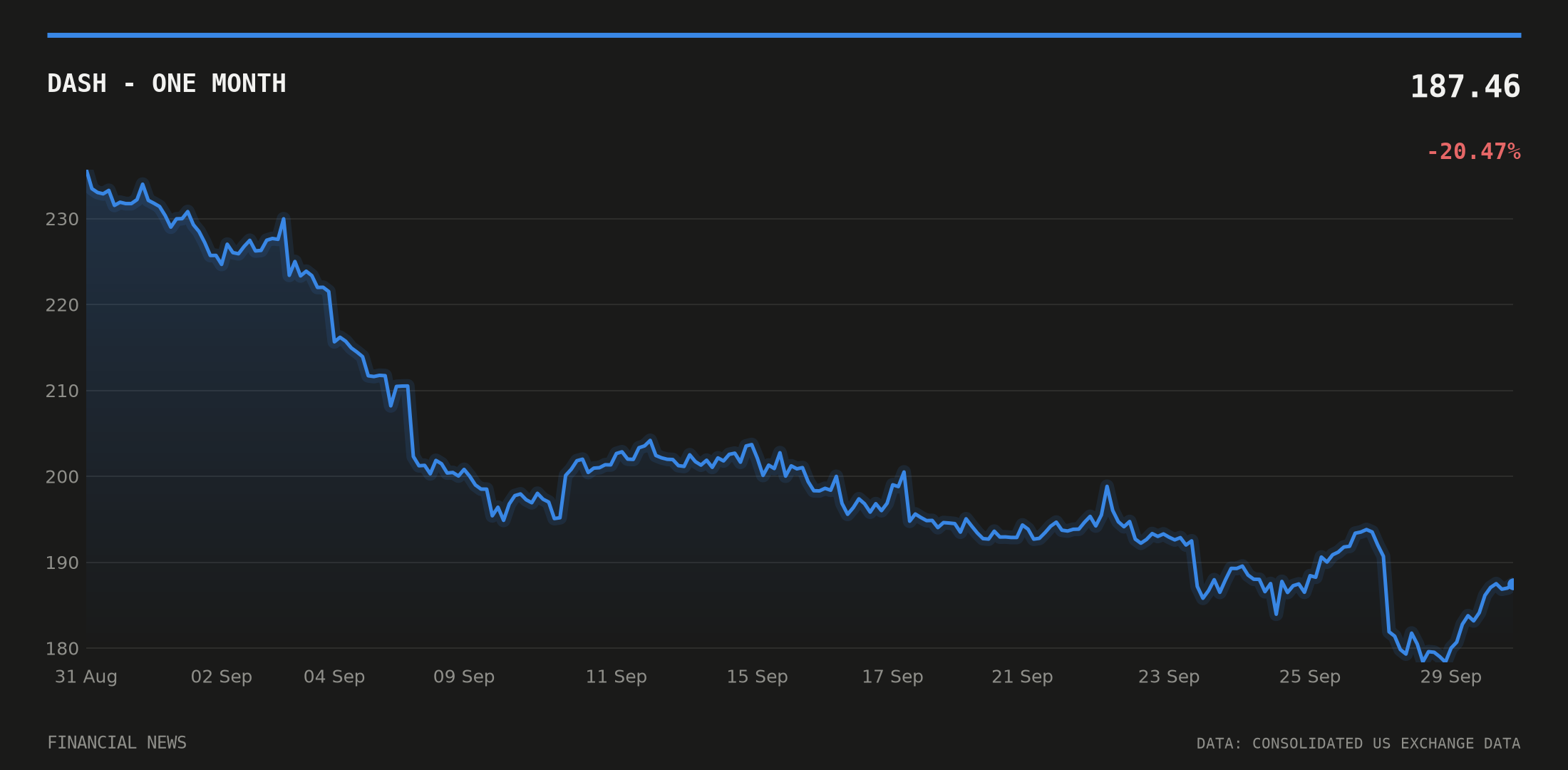Click the -20.47% change figure

coord(1473,152)
